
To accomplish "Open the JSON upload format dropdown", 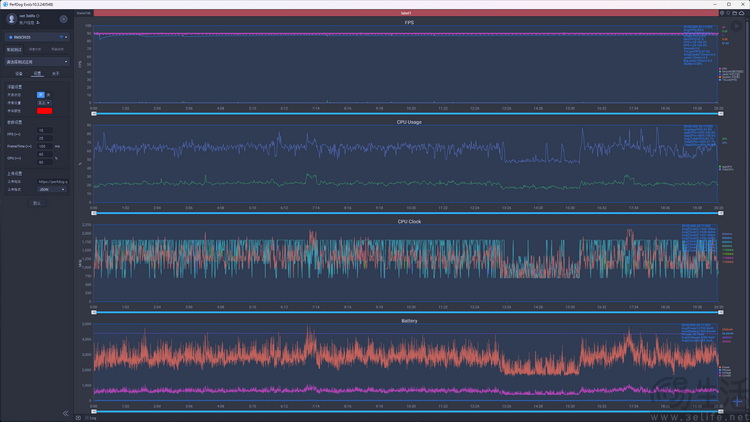I will [x=52, y=189].
